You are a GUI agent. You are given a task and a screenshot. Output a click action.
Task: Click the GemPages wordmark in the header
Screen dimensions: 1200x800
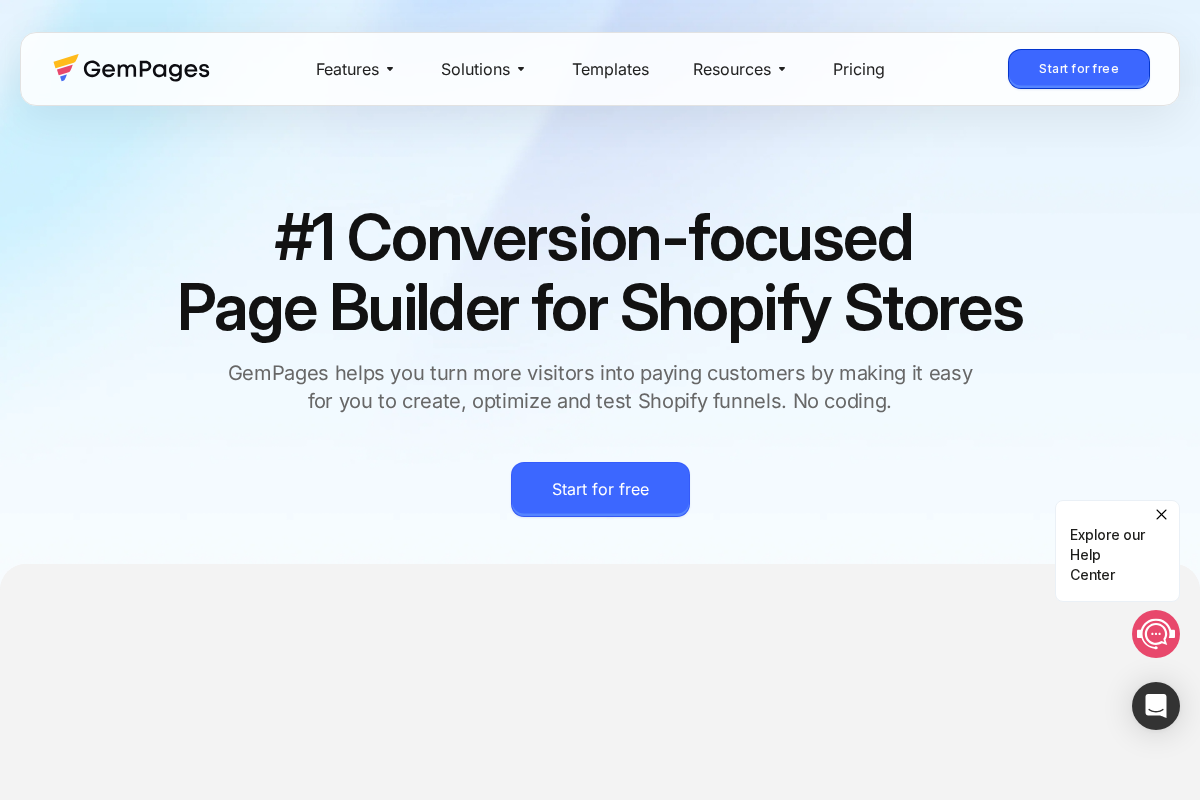click(x=146, y=68)
